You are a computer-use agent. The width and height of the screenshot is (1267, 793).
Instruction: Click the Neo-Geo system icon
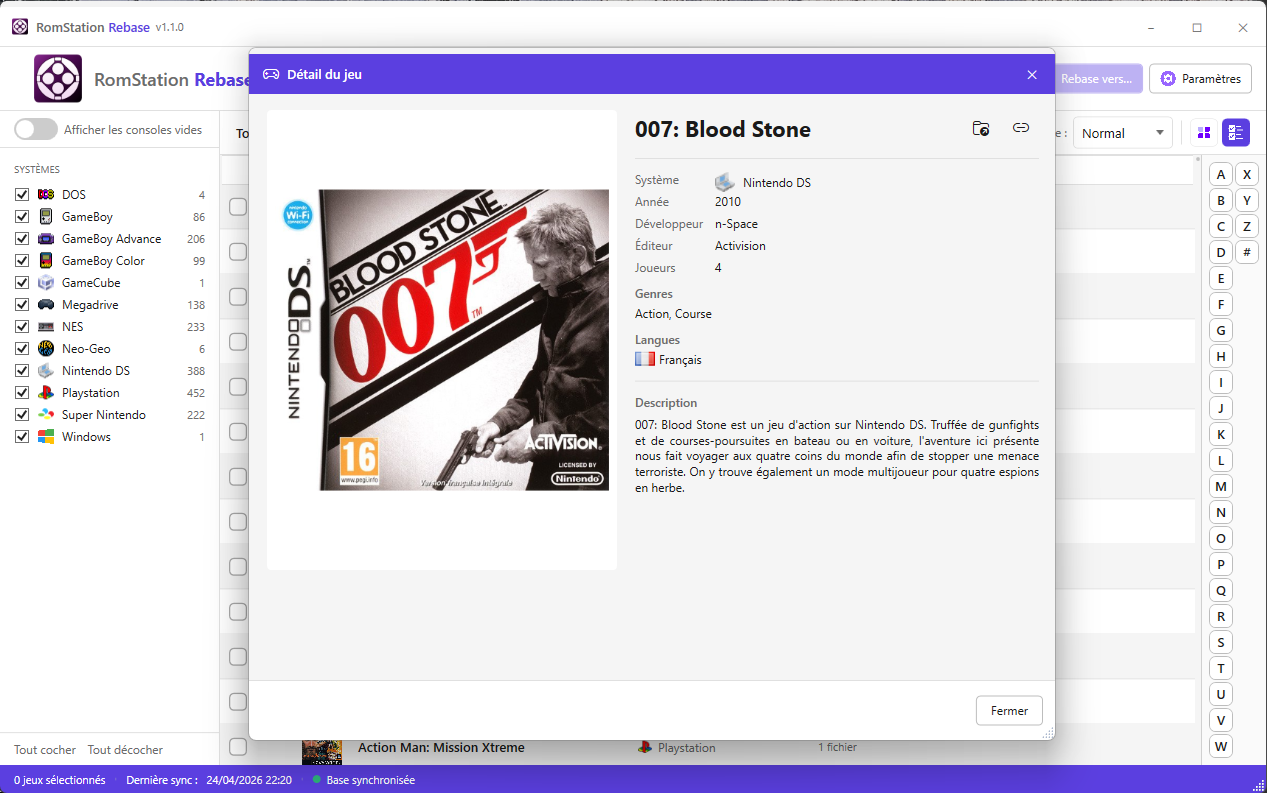point(46,349)
